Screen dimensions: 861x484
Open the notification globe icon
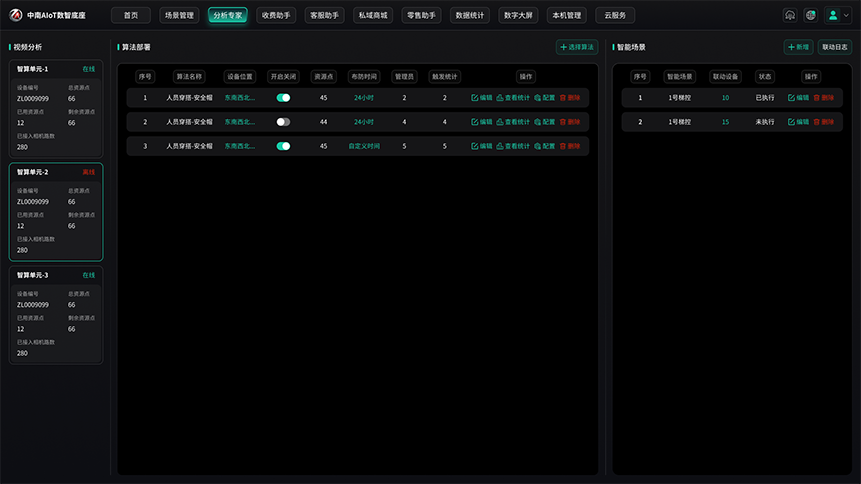click(x=810, y=15)
